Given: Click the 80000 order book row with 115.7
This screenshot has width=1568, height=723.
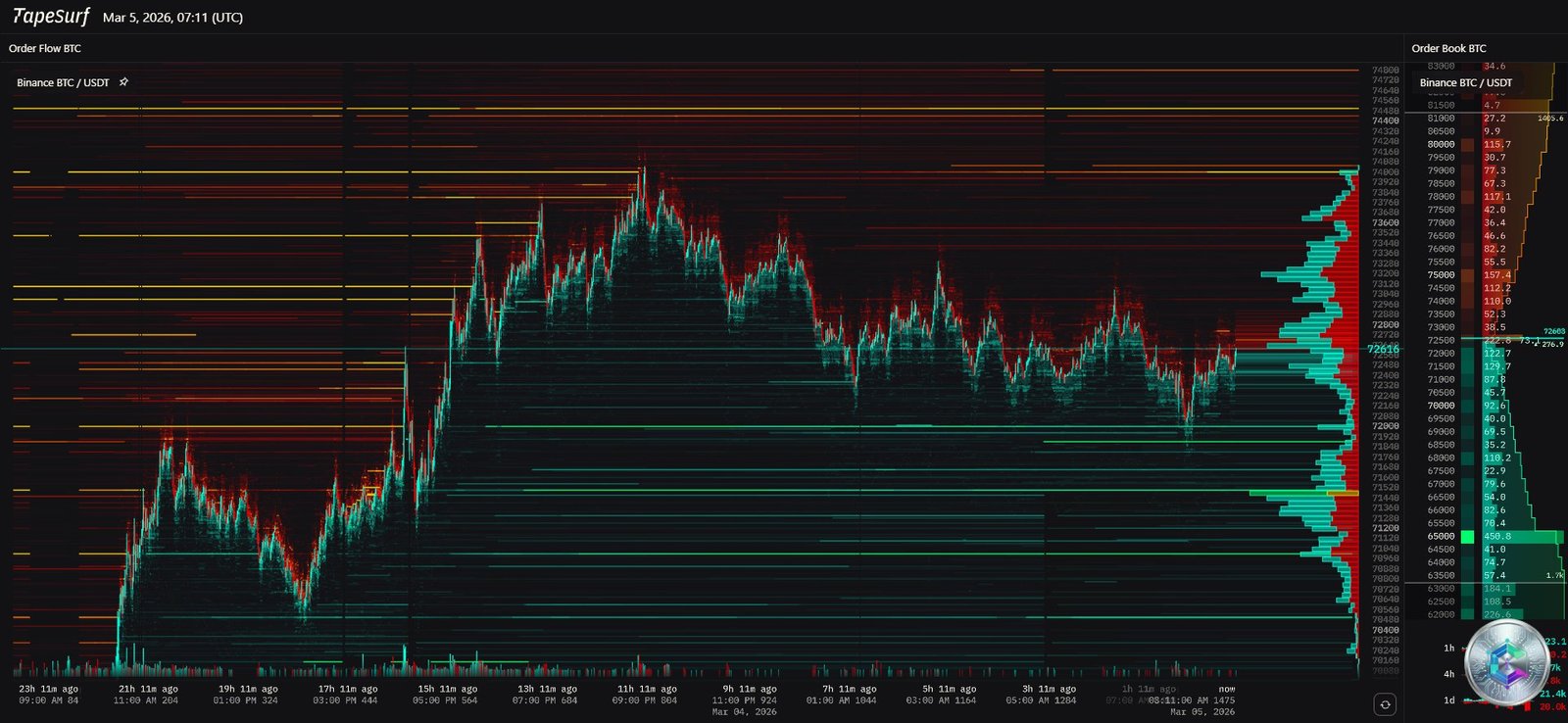Looking at the screenshot, I should [x=1486, y=144].
